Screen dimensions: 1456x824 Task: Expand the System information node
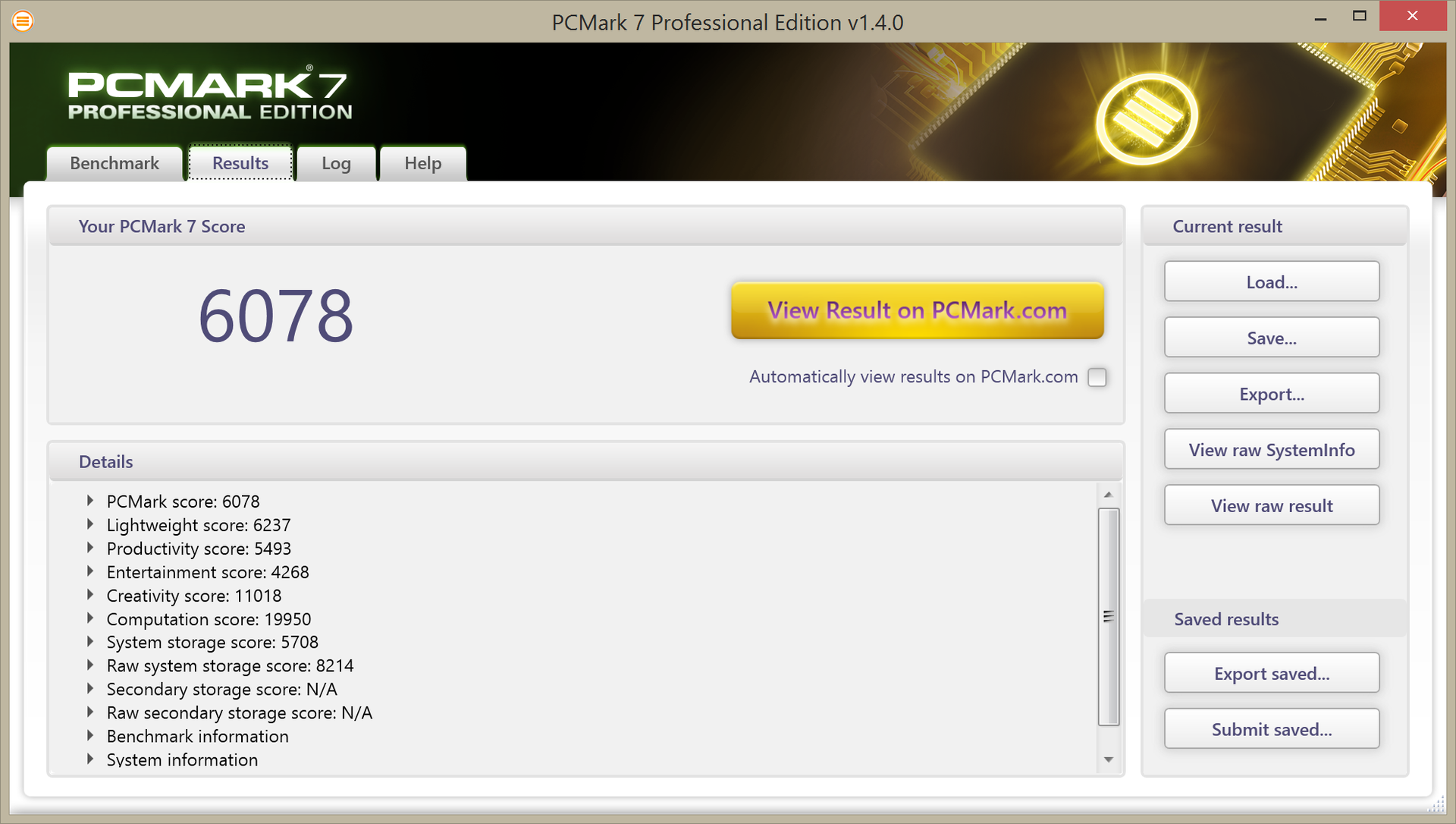[x=90, y=759]
